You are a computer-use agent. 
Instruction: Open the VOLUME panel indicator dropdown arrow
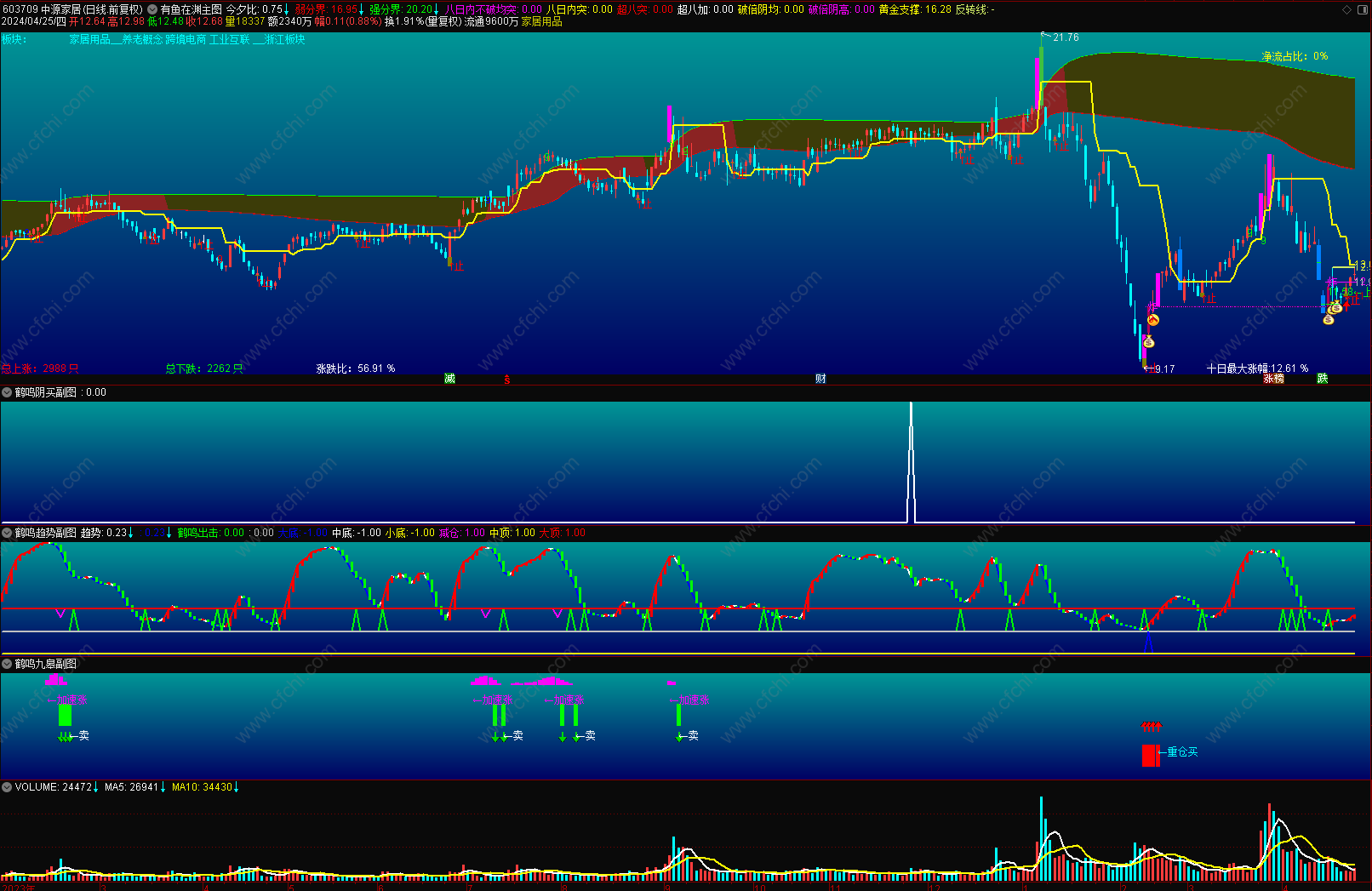pyautogui.click(x=7, y=787)
